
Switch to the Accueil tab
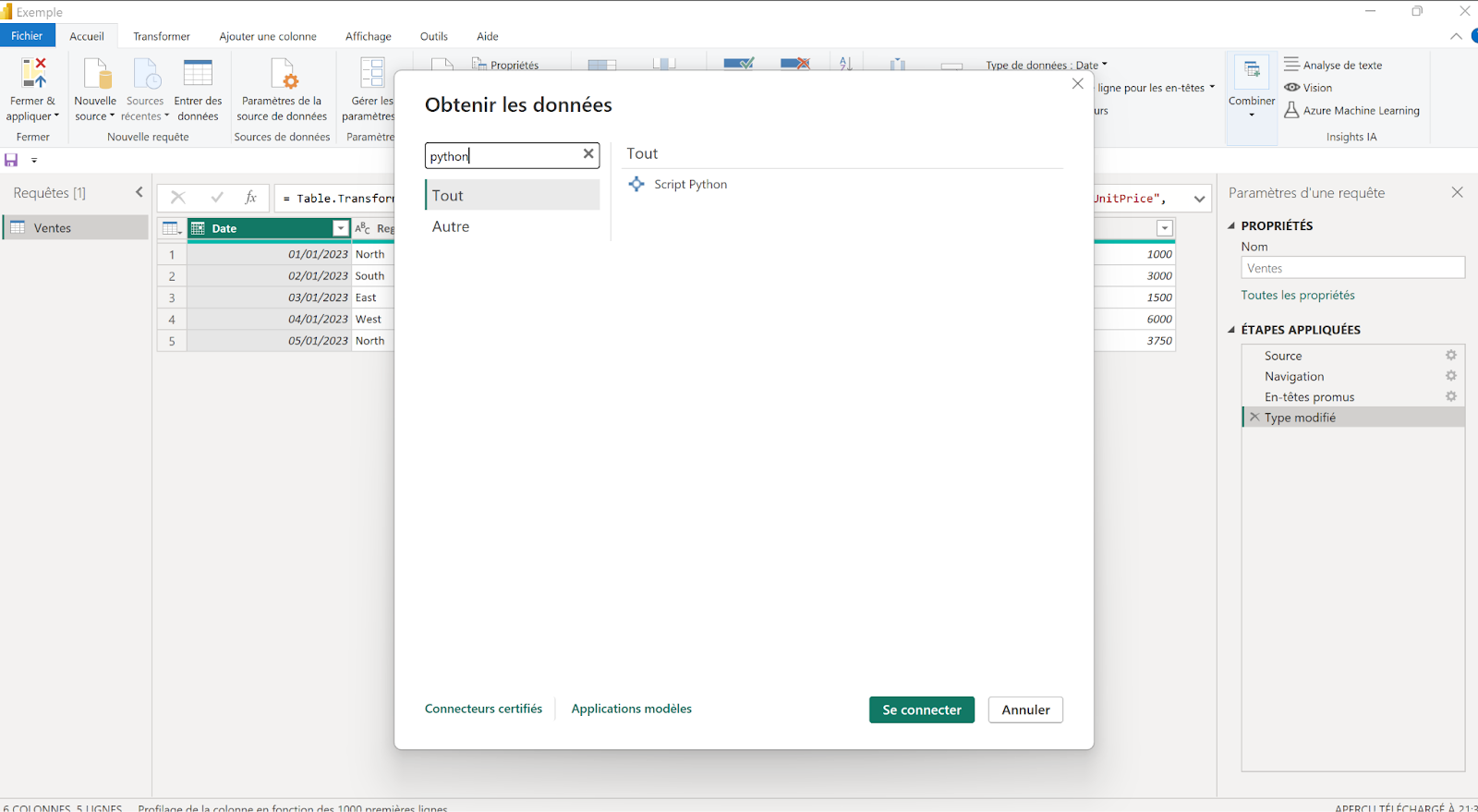pyautogui.click(x=87, y=36)
